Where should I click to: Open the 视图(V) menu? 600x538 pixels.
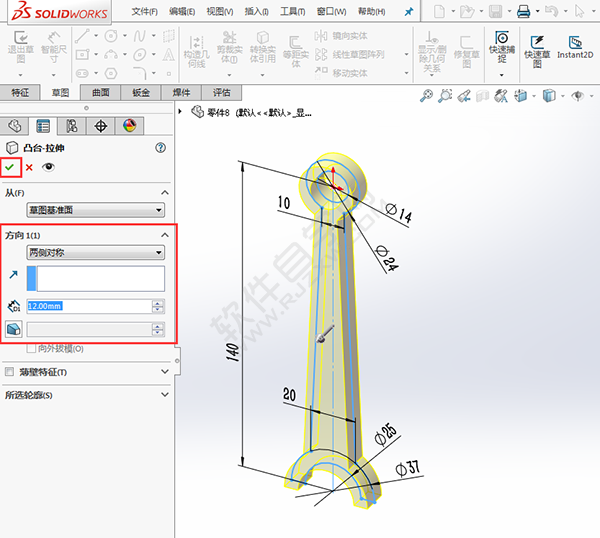220,11
